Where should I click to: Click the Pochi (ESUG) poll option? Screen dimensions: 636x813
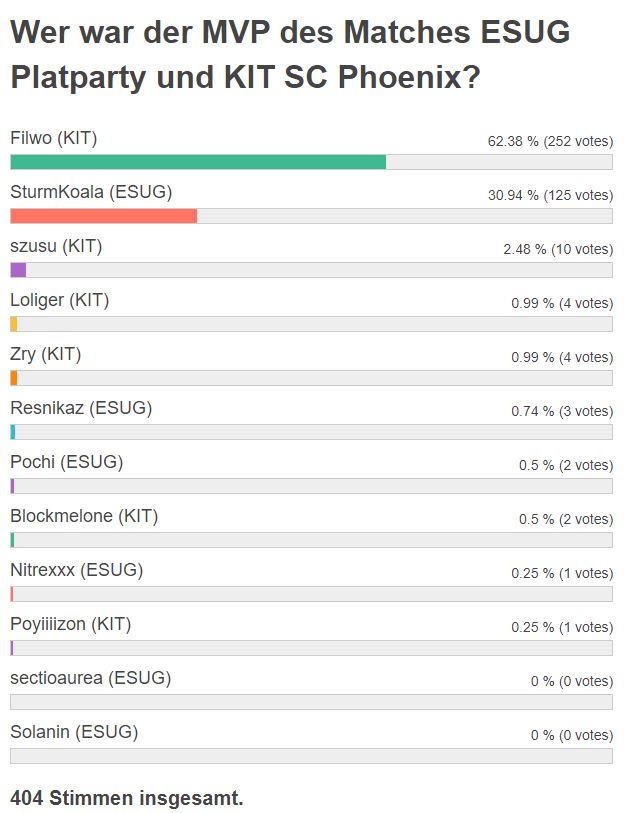tap(67, 462)
